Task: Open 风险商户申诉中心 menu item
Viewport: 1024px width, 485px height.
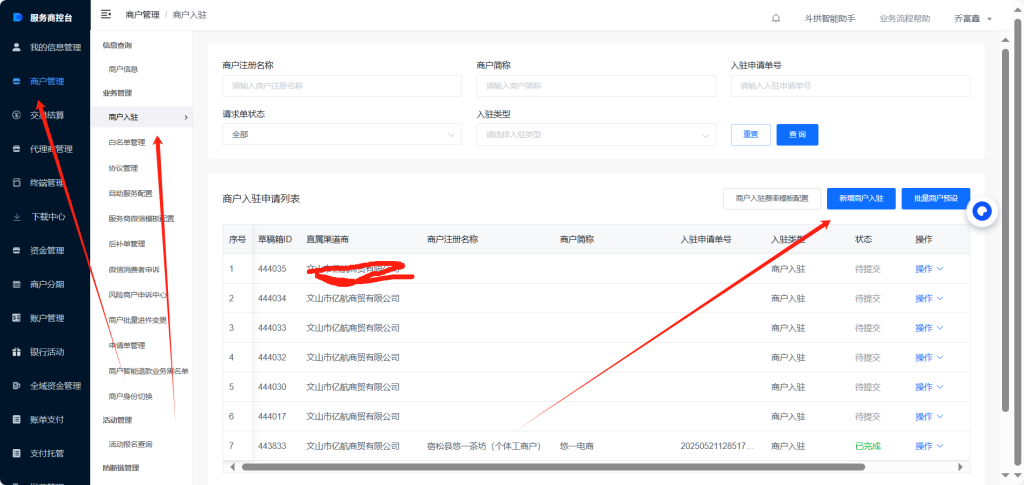Action: [138, 294]
